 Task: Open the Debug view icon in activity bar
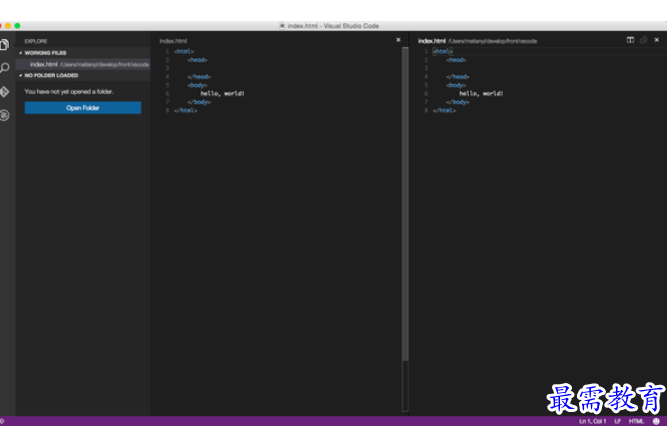4,115
